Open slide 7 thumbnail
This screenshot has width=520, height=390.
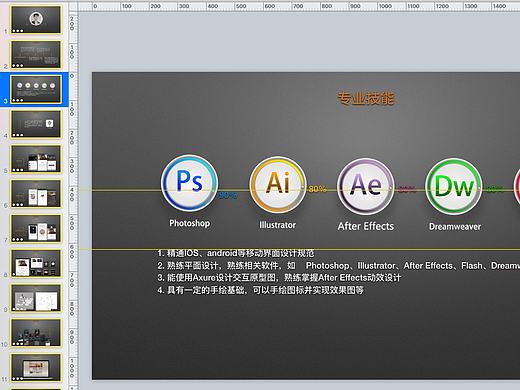[x=36, y=228]
